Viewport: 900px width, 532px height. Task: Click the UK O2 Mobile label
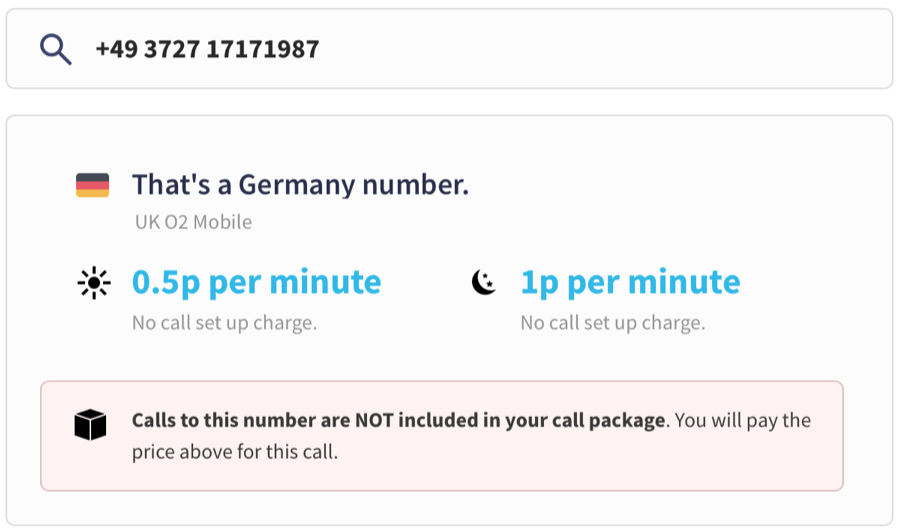[x=193, y=222]
